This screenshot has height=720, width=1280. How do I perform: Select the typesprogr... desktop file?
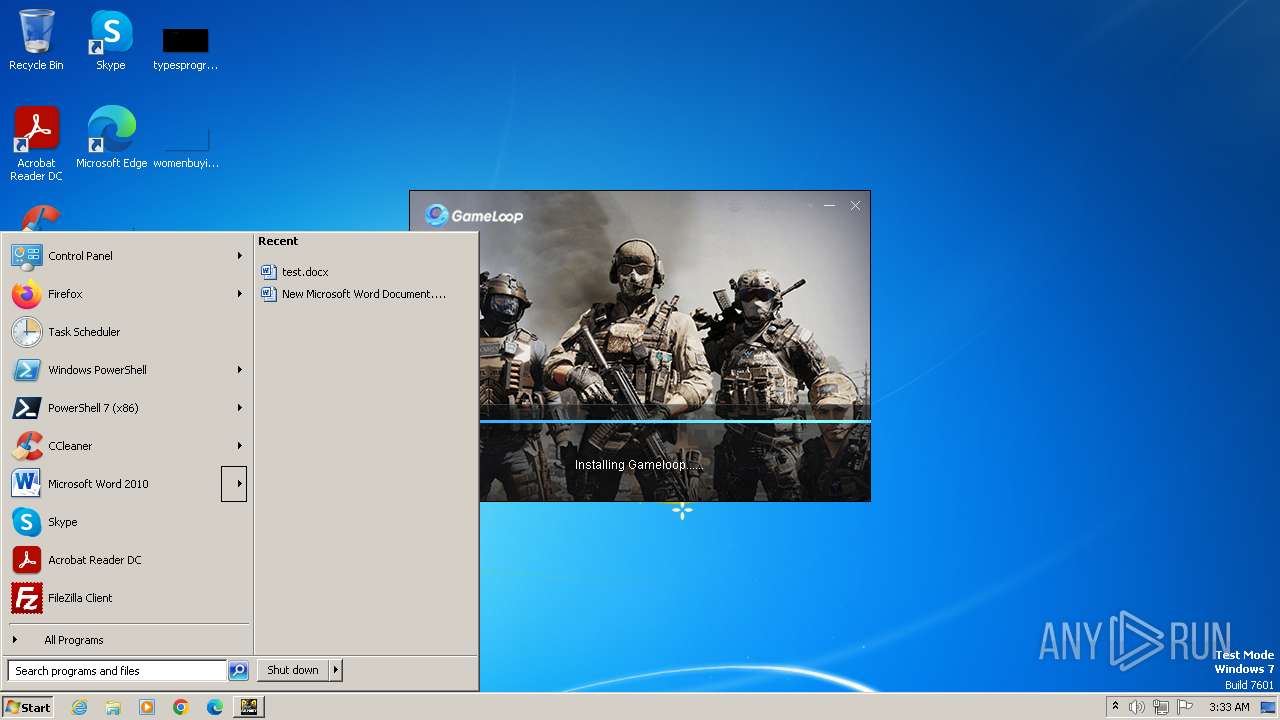(185, 48)
